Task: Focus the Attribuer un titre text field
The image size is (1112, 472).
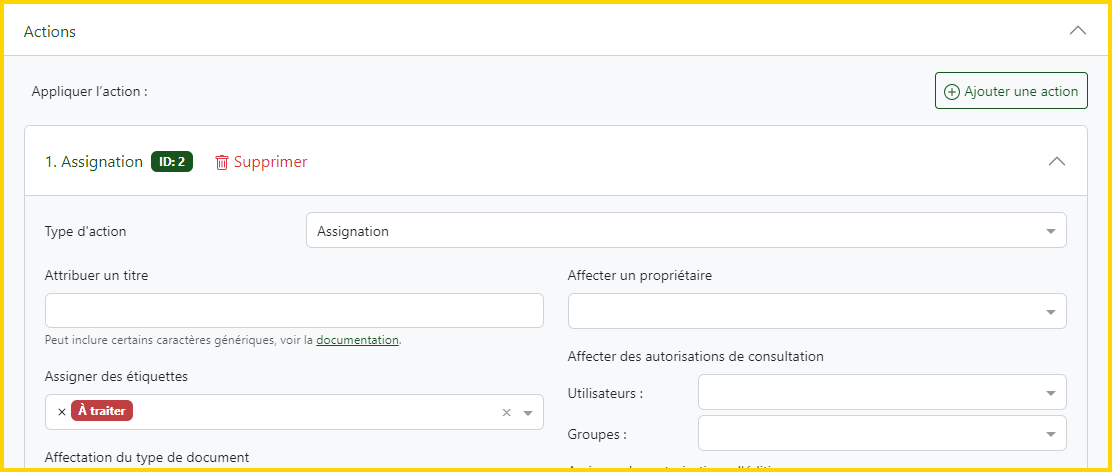Action: [294, 311]
